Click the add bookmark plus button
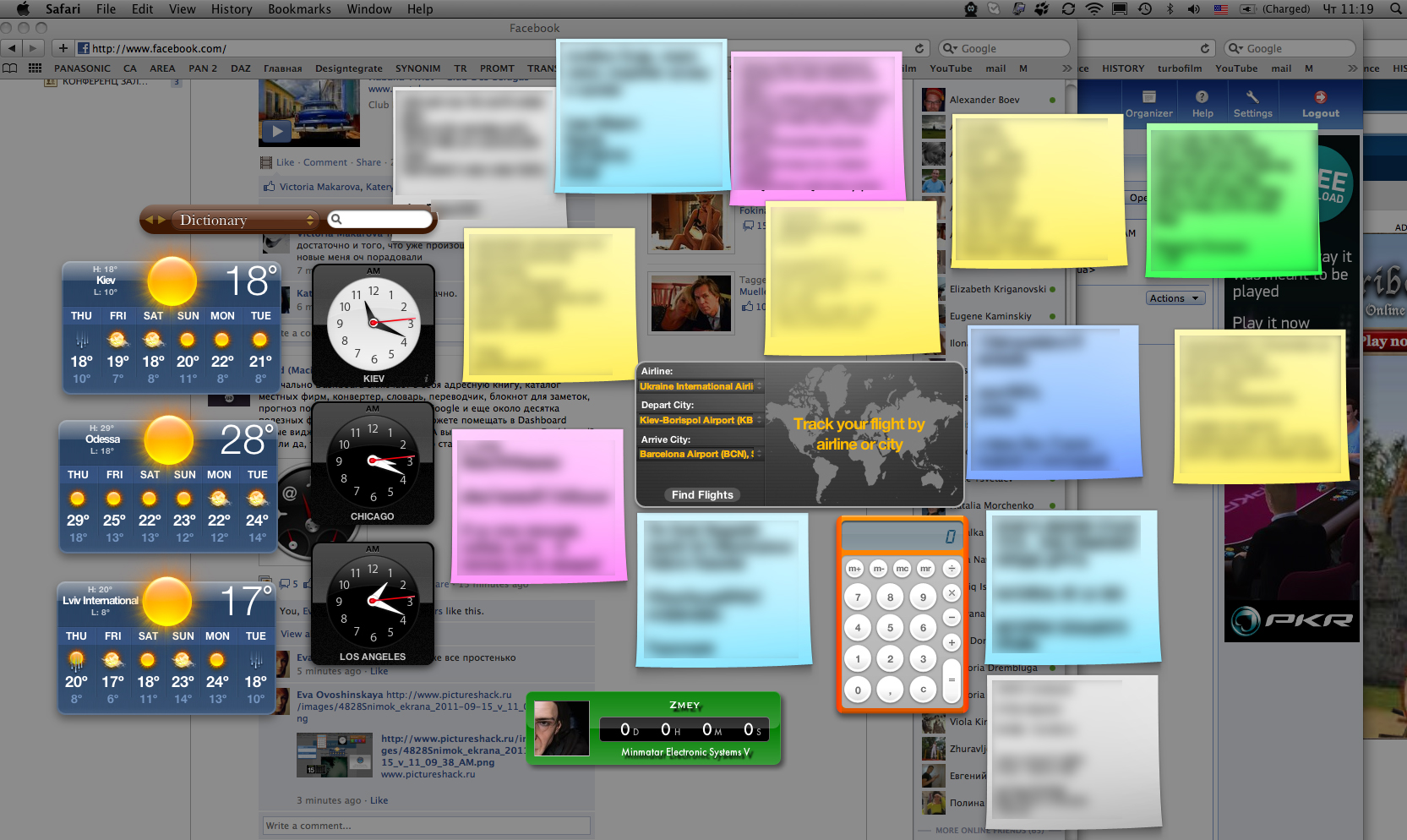Image resolution: width=1407 pixels, height=840 pixels. (63, 48)
